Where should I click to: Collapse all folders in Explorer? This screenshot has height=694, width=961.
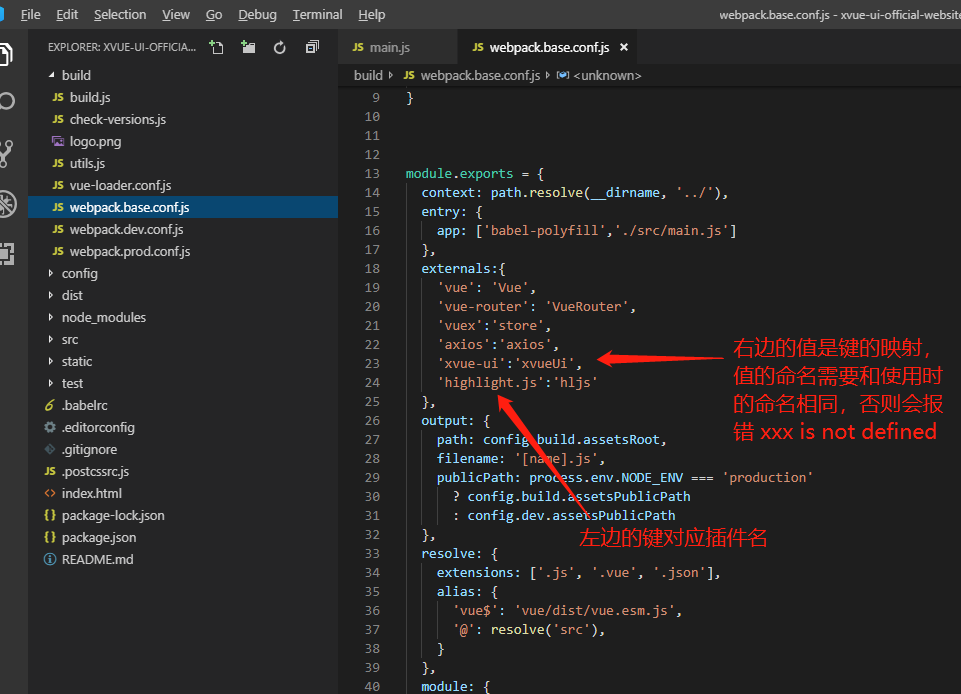click(x=312, y=47)
